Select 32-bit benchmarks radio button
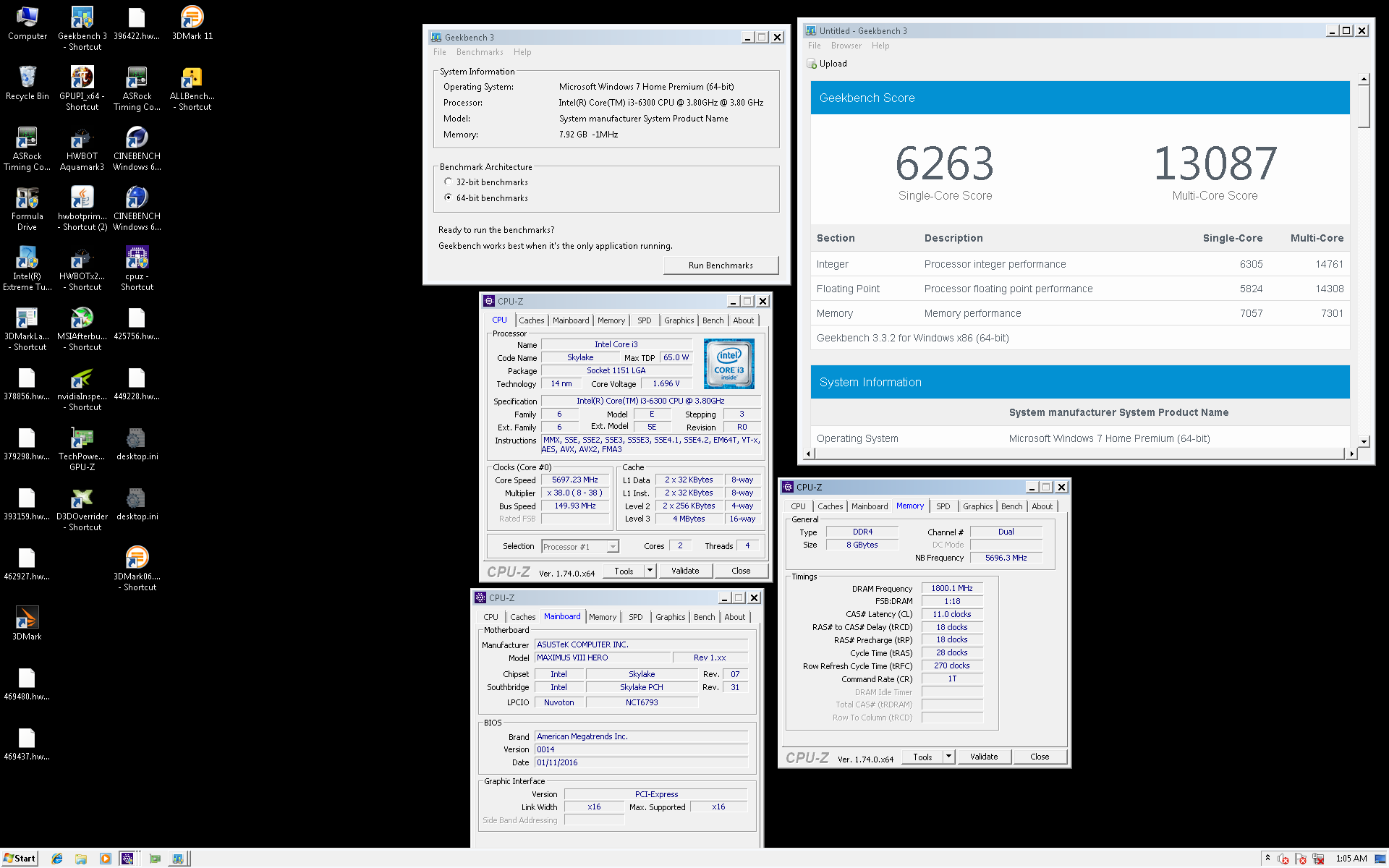This screenshot has height=868, width=1389. [x=448, y=182]
